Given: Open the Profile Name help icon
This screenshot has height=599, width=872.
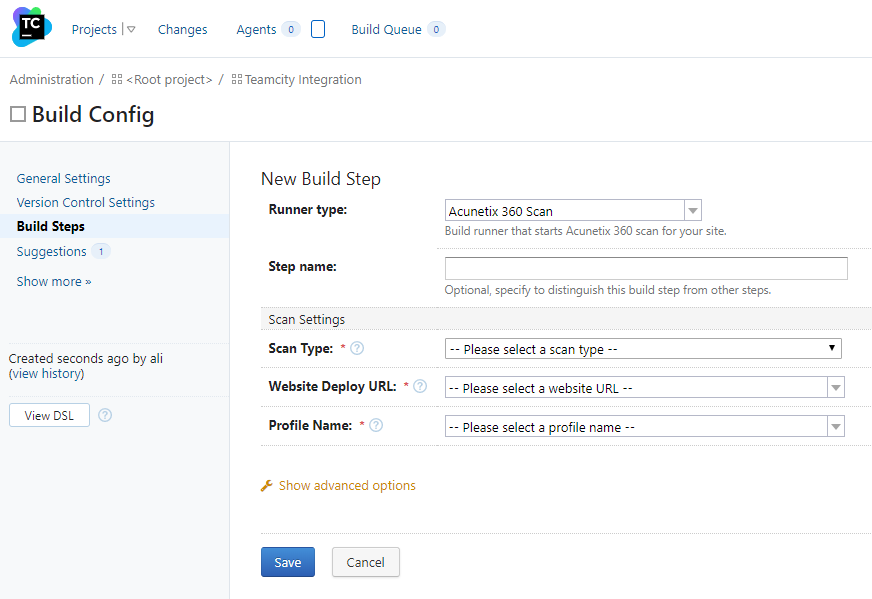Looking at the screenshot, I should point(376,425).
